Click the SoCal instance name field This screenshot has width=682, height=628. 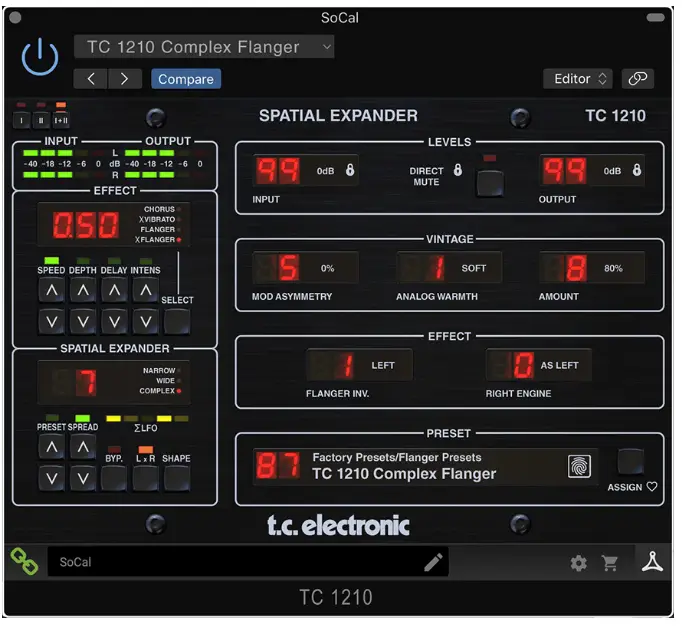tap(248, 562)
